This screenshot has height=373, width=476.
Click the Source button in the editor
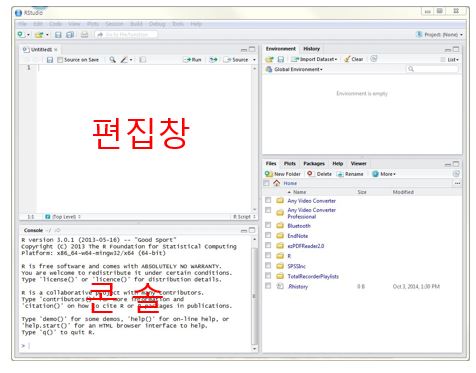tap(237, 60)
